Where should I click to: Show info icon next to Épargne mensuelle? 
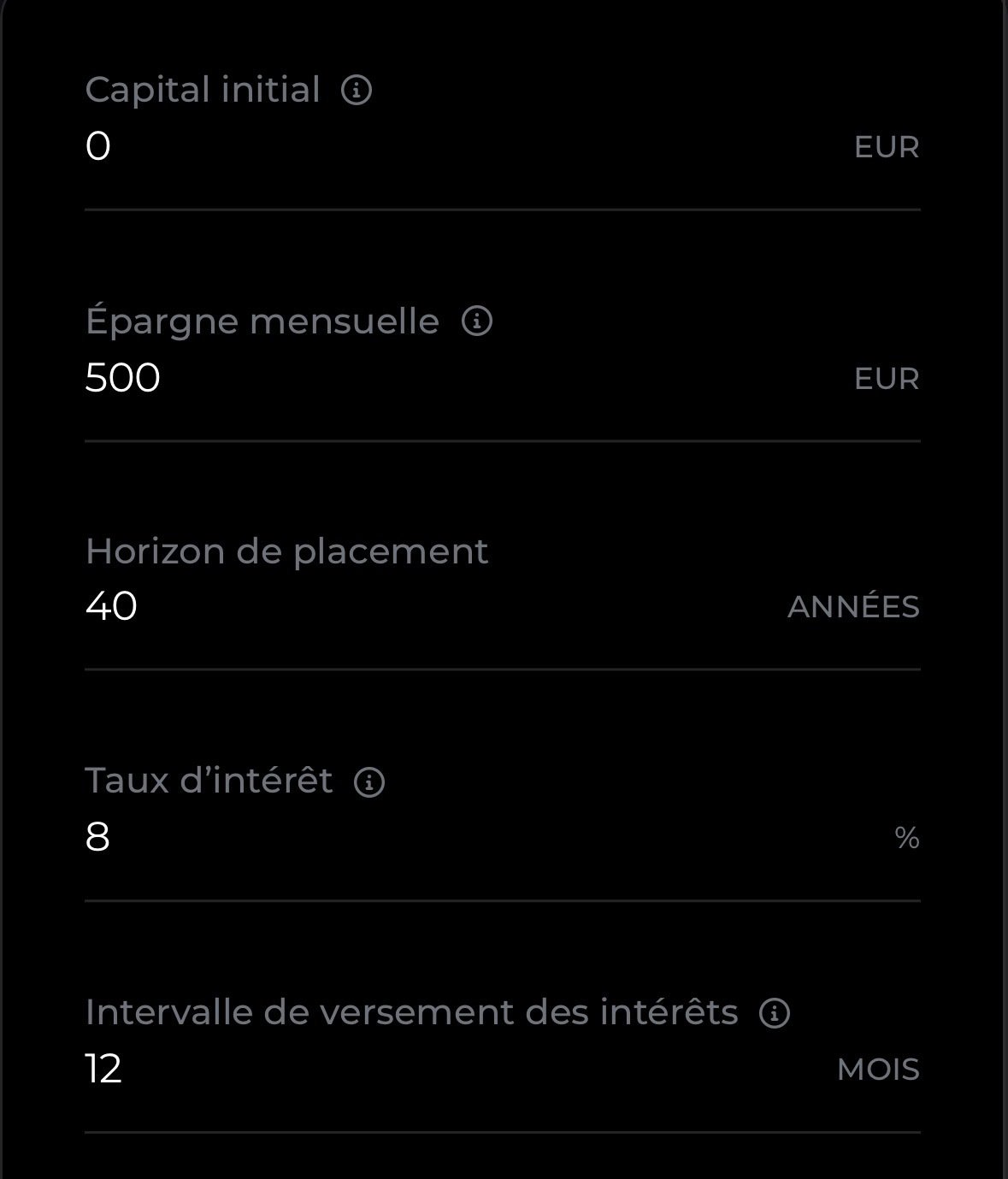pyautogui.click(x=477, y=321)
